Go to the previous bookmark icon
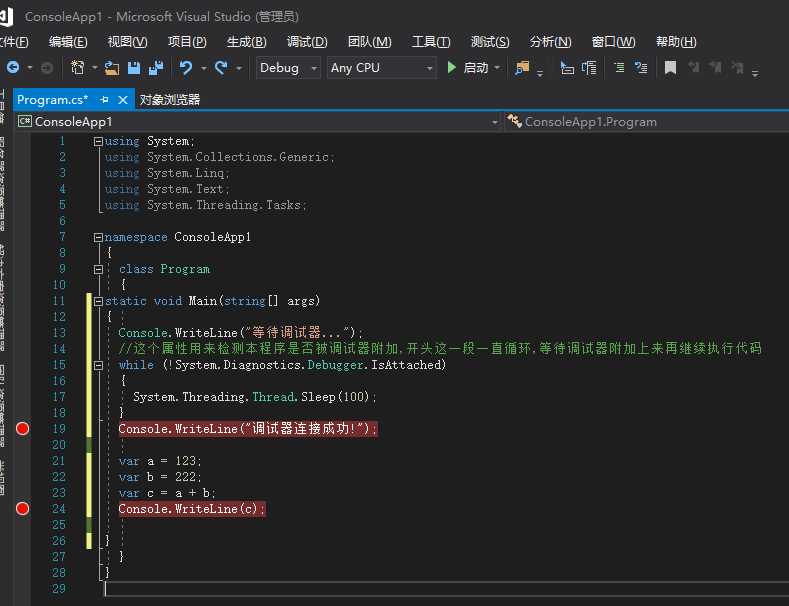 click(694, 67)
